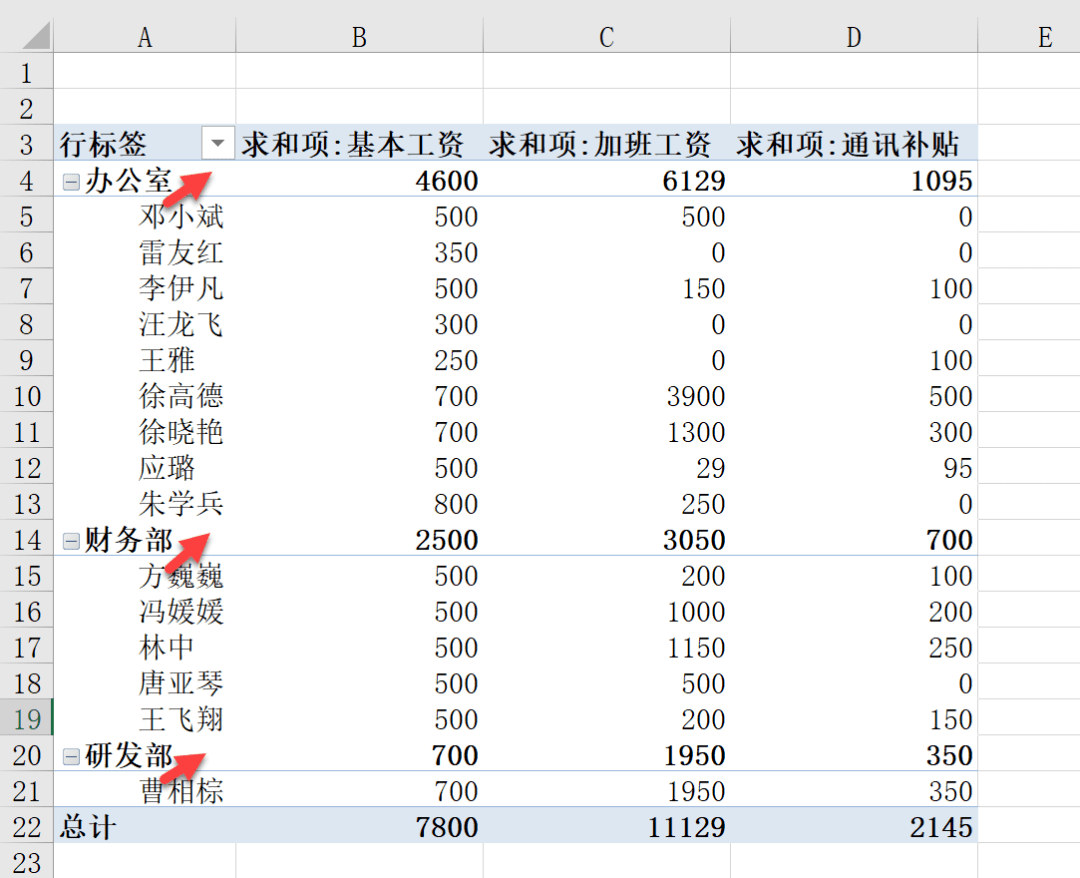Select 财务部 basic salary total 2500

[x=360, y=539]
